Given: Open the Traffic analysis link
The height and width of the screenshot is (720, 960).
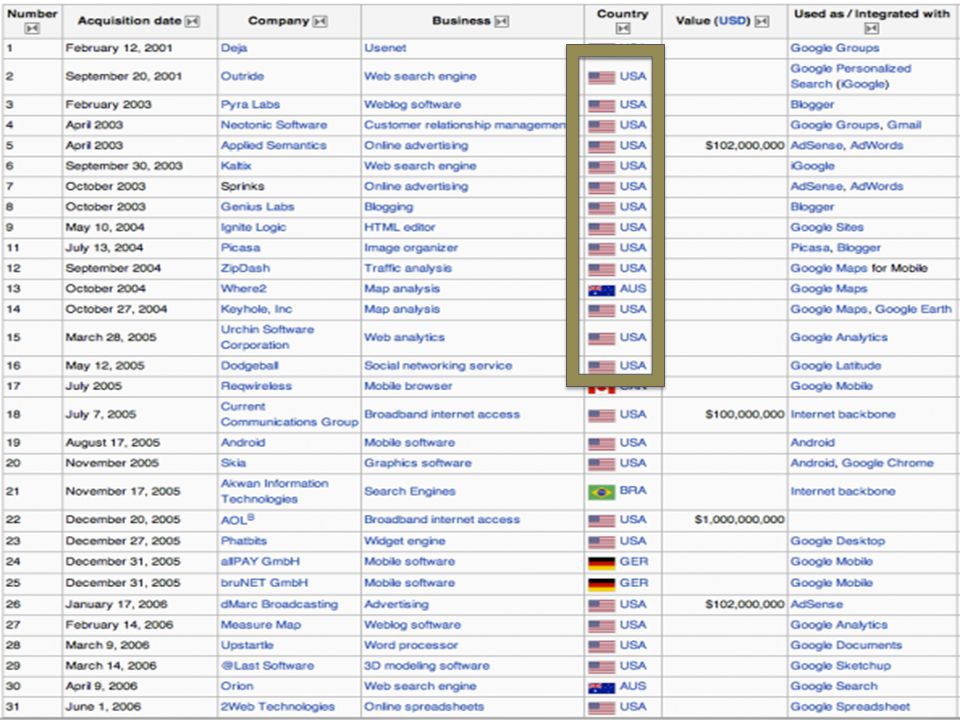Looking at the screenshot, I should point(408,268).
